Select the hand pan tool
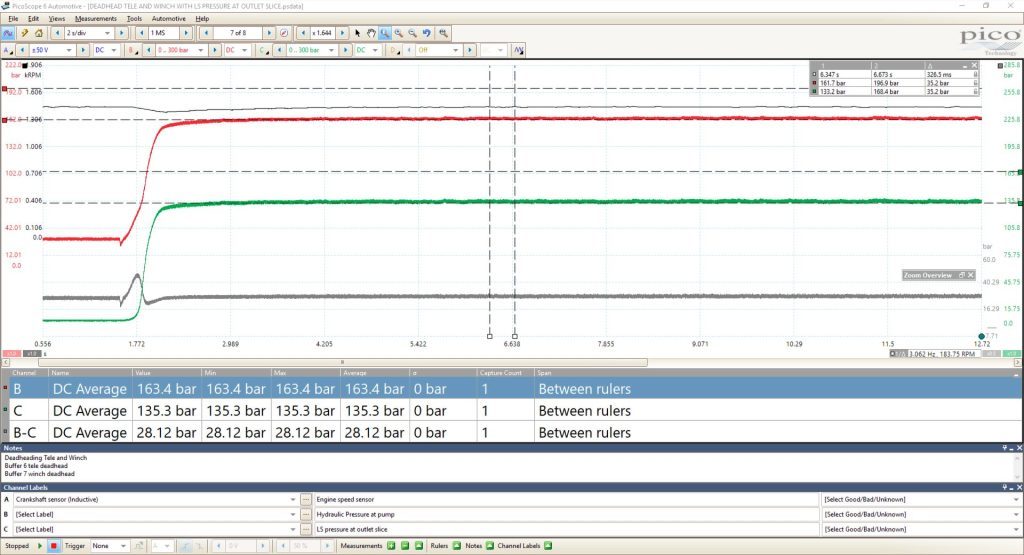This screenshot has height=555, width=1024. 371,33
